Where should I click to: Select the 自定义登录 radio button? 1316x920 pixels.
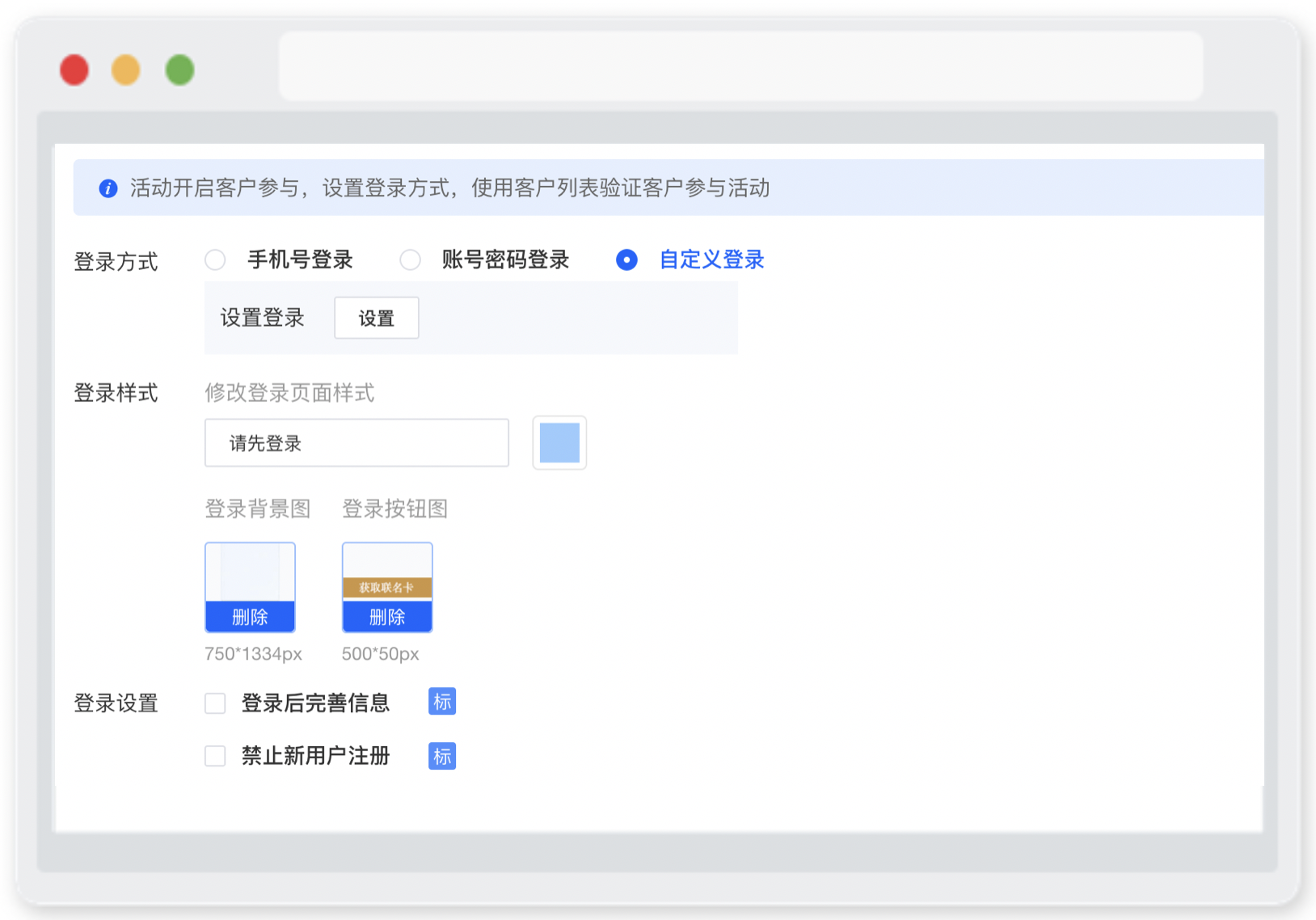626,260
